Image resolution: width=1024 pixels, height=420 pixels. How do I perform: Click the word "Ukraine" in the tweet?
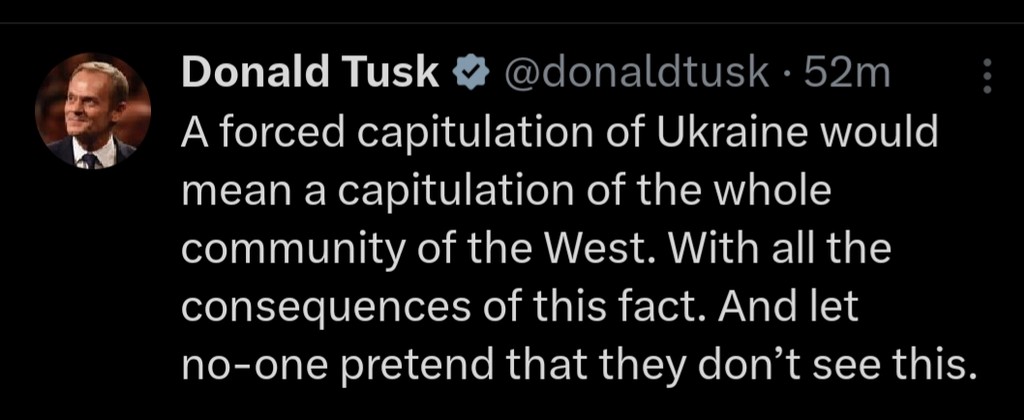point(727,132)
